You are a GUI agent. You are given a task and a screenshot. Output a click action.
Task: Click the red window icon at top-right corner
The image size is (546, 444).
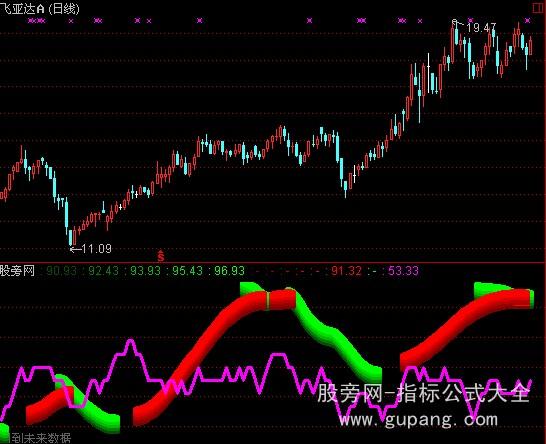538,8
